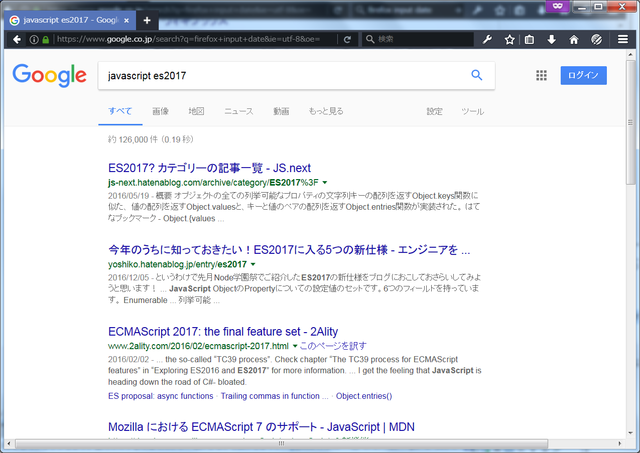Open 設定 search settings
This screenshot has height=453, width=640.
pos(435,111)
